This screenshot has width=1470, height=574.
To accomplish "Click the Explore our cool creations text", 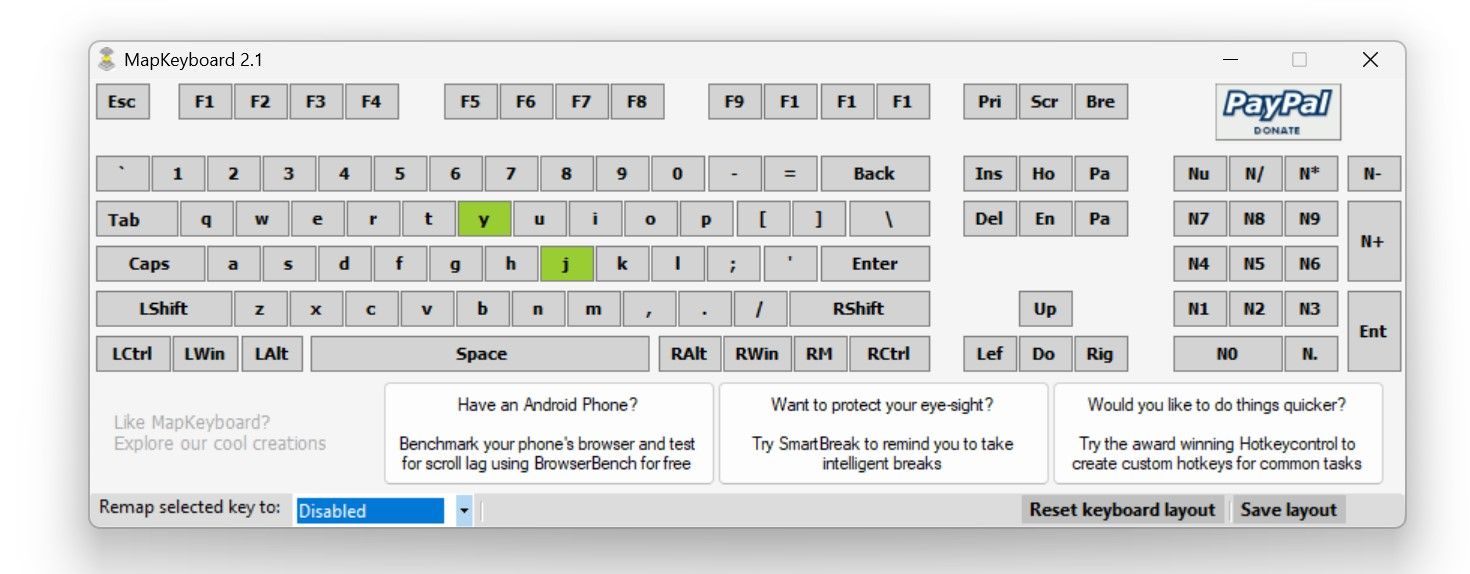I will pos(220,443).
